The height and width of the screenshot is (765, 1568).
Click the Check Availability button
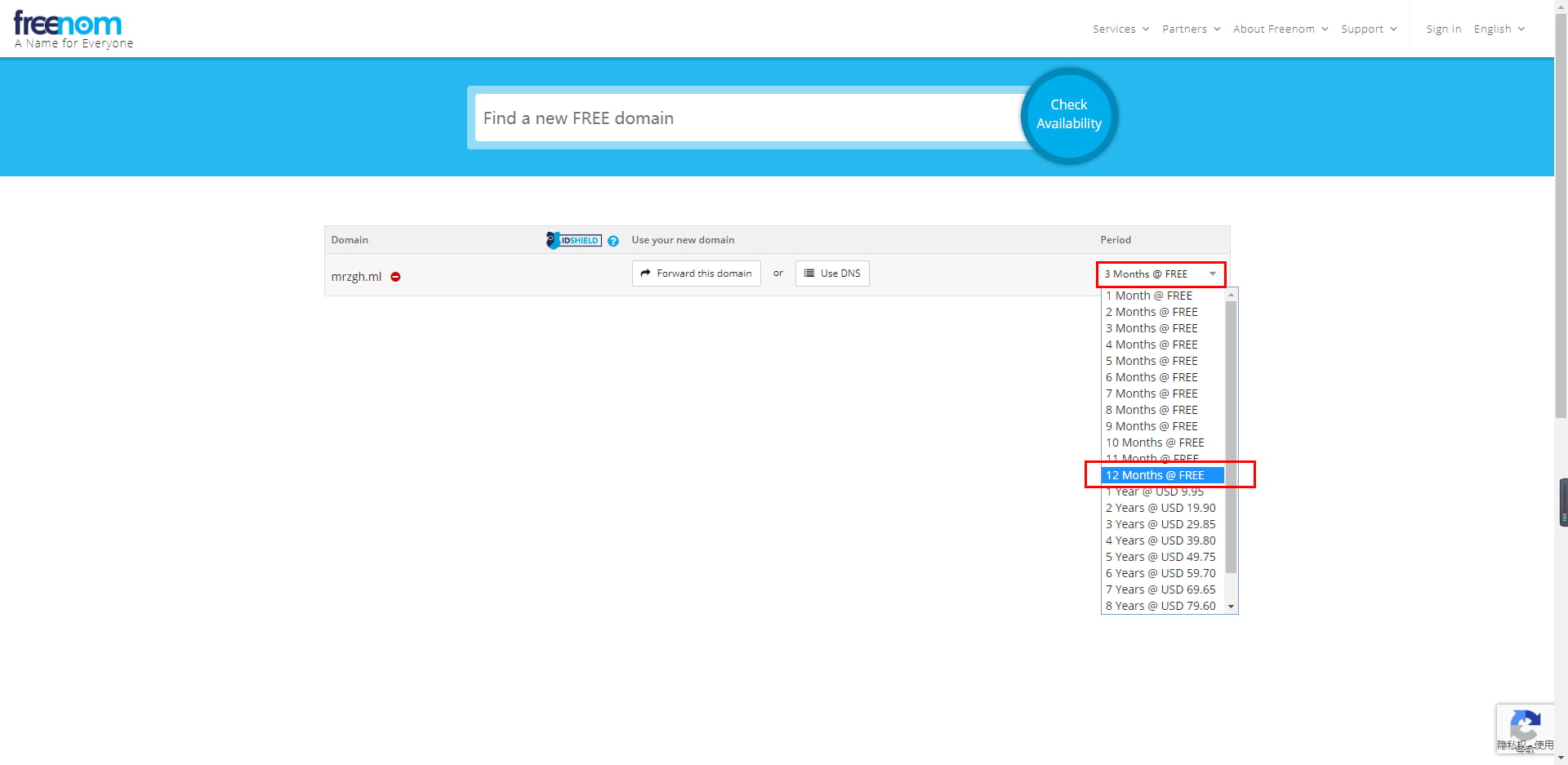click(1068, 115)
